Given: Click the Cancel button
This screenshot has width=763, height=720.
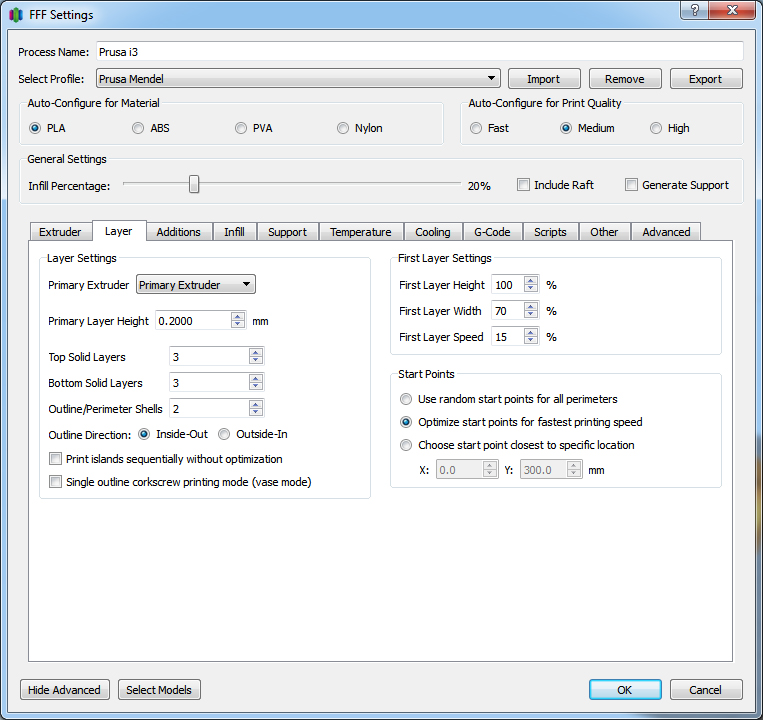Looking at the screenshot, I should pos(706,690).
